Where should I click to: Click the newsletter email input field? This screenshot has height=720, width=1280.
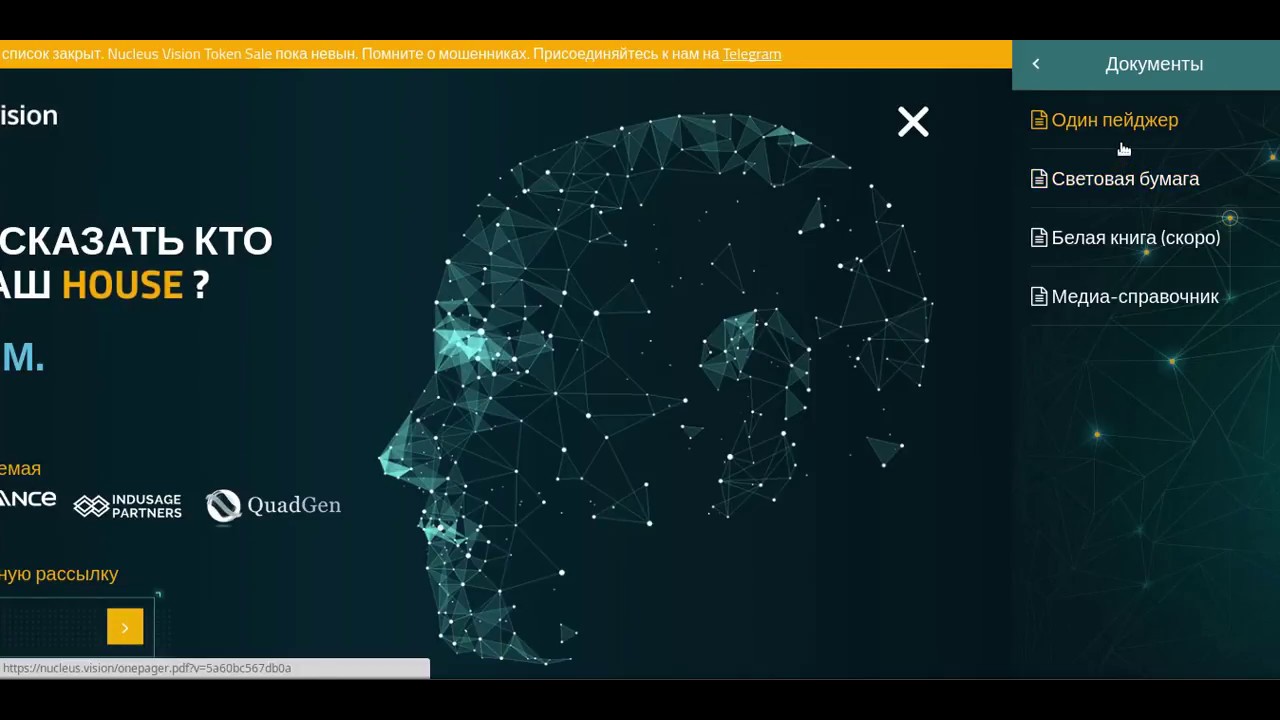(52, 627)
